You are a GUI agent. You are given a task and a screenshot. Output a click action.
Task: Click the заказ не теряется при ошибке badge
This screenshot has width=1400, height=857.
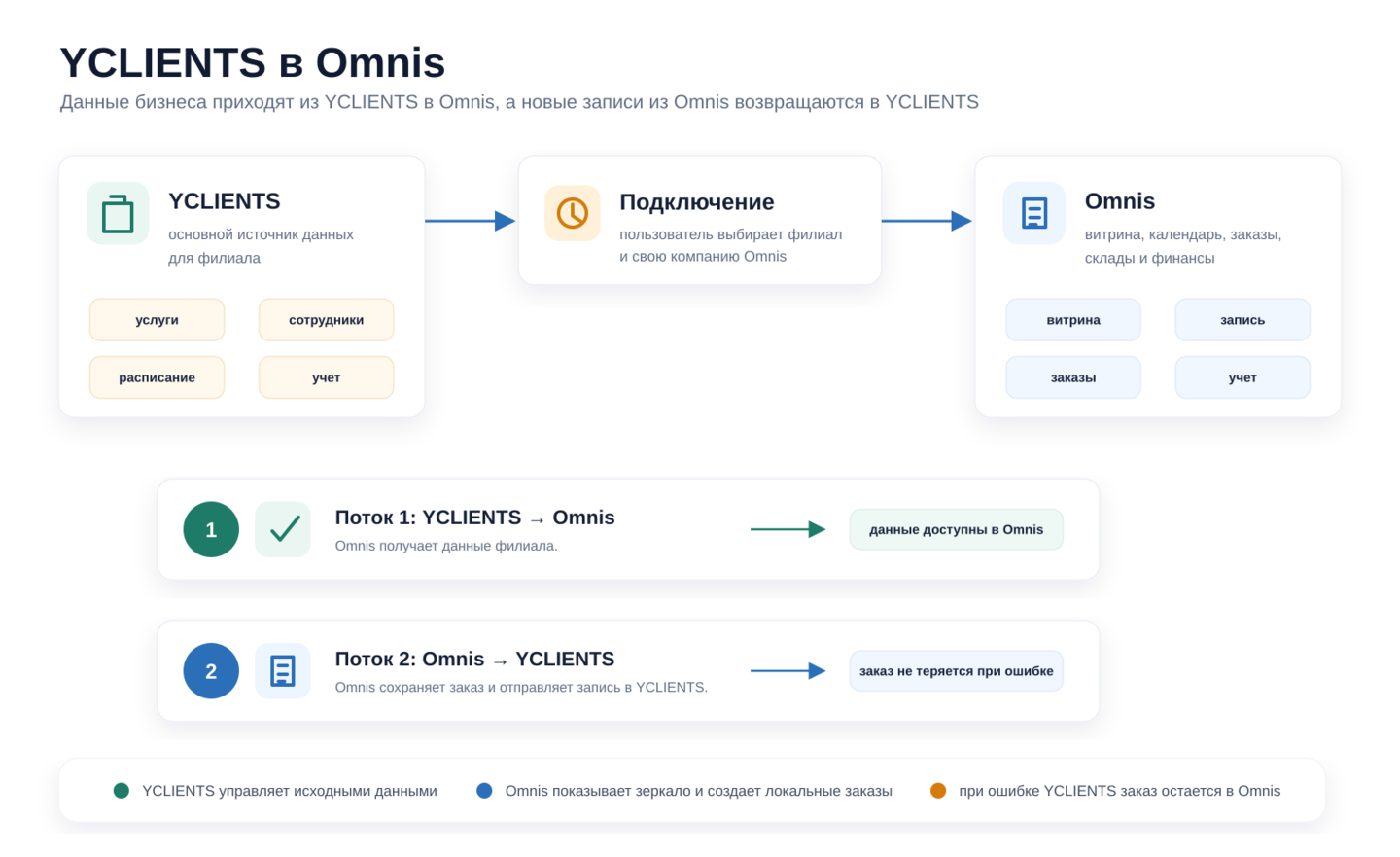tap(957, 671)
